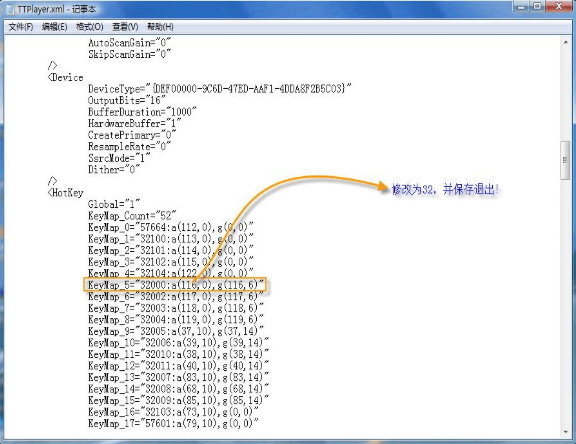Click the line ResampleRate="0"
576x444 pixels.
tap(129, 147)
